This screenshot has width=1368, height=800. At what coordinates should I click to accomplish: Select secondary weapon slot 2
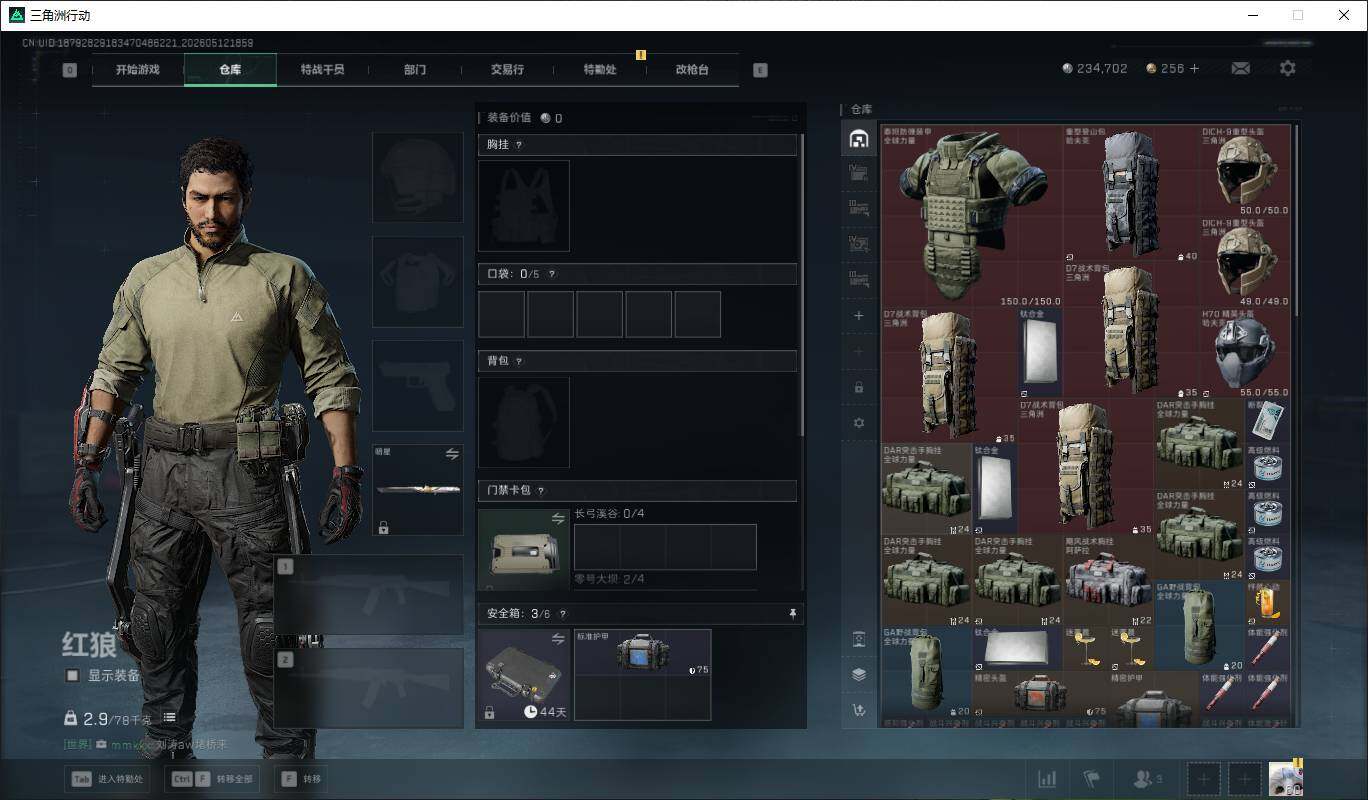[x=369, y=688]
